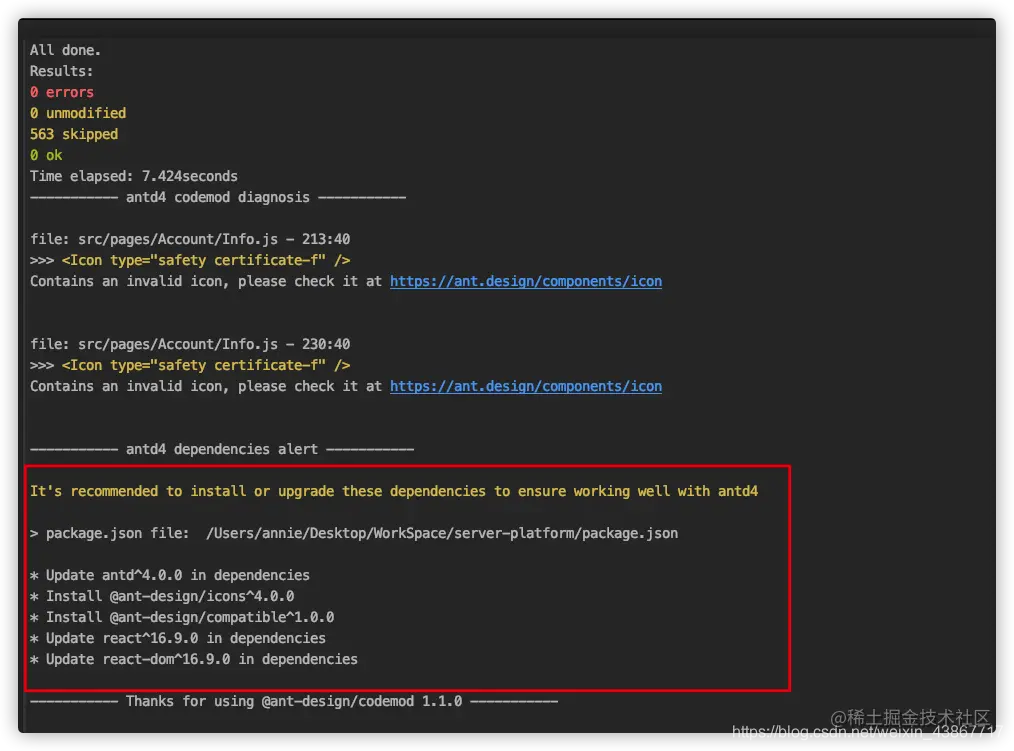The height and width of the screenshot is (751, 1014).
Task: Click 'Time elapsed: 7.424seconds' text
Action: tap(134, 176)
